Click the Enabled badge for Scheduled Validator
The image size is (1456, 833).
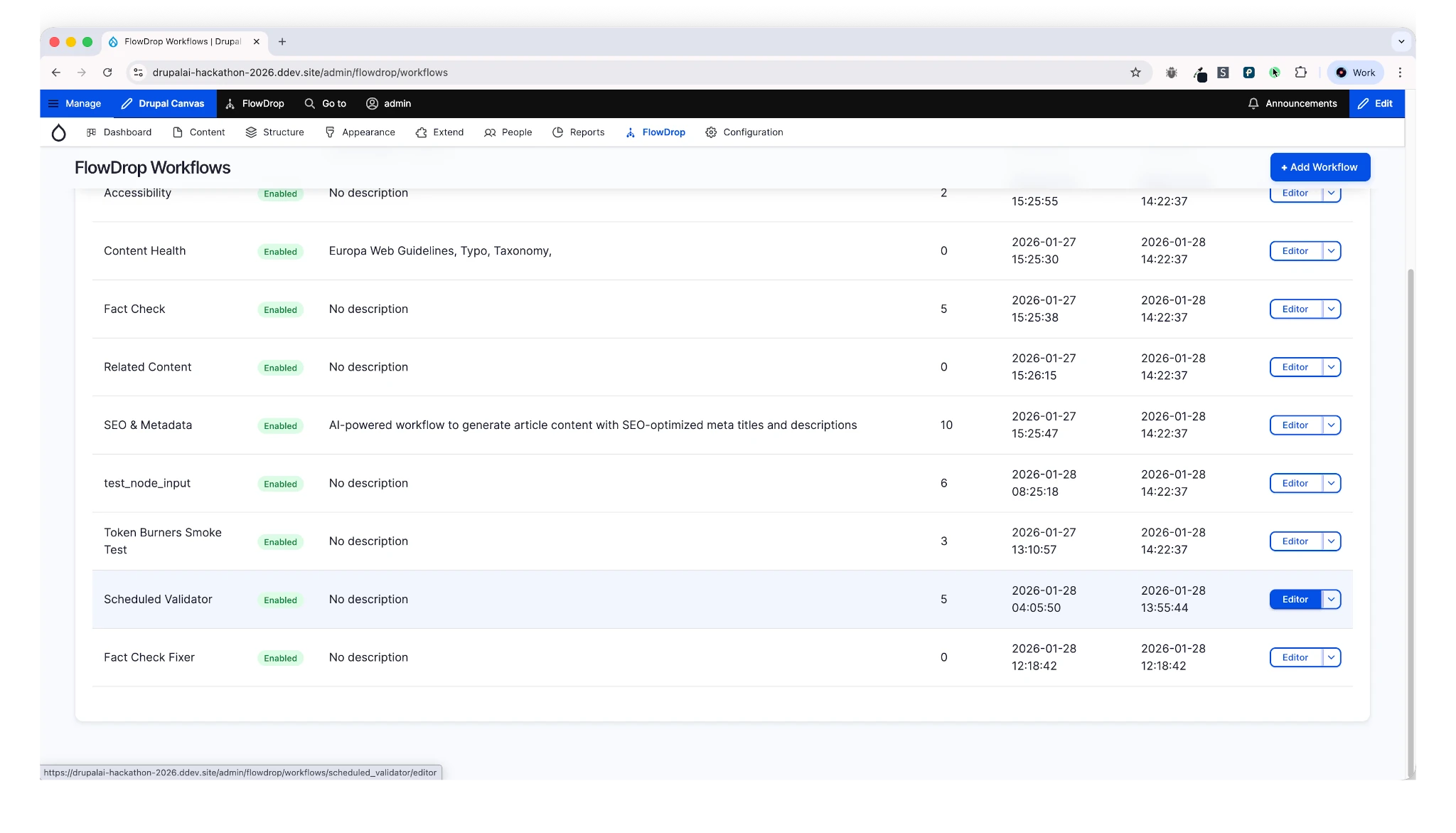280,600
